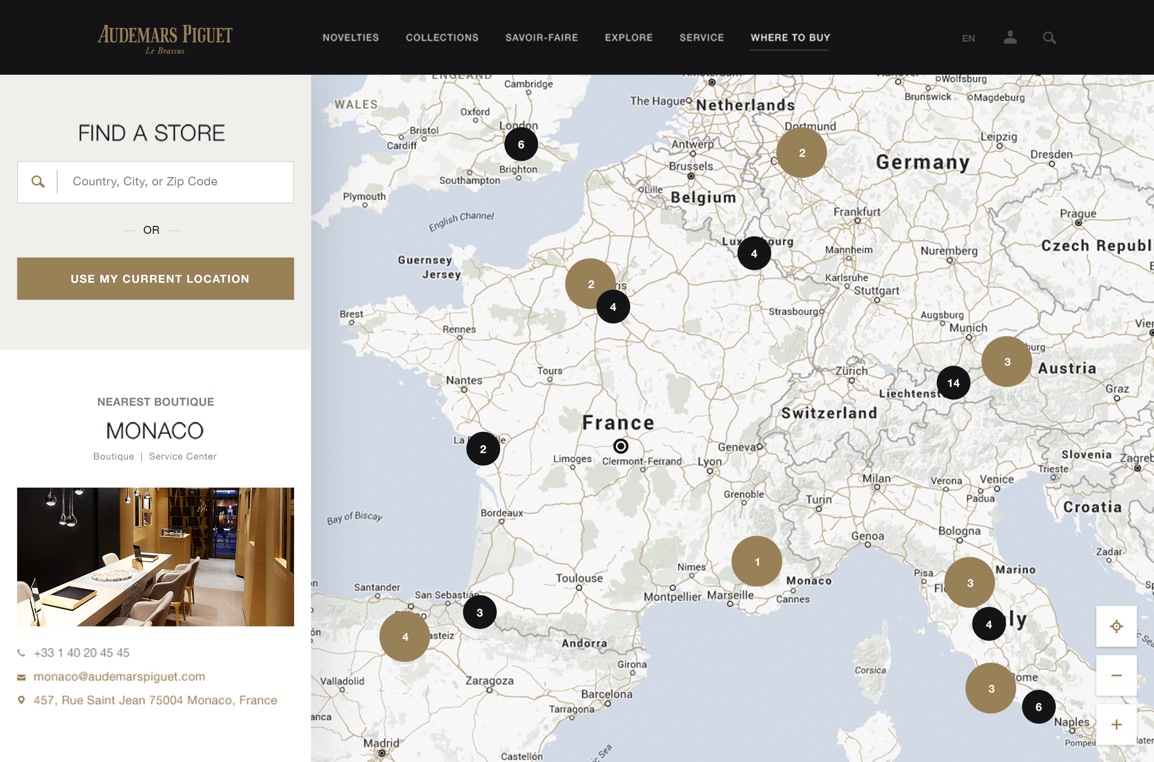
Task: Click the Service Center label
Action: (x=183, y=456)
